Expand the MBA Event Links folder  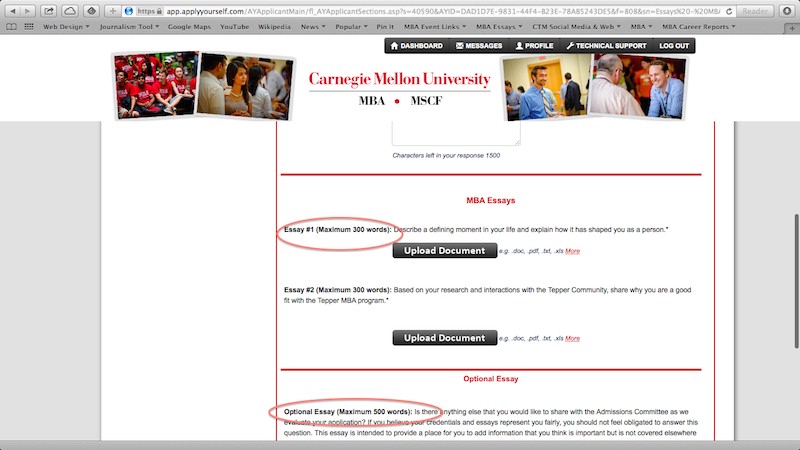coord(435,27)
